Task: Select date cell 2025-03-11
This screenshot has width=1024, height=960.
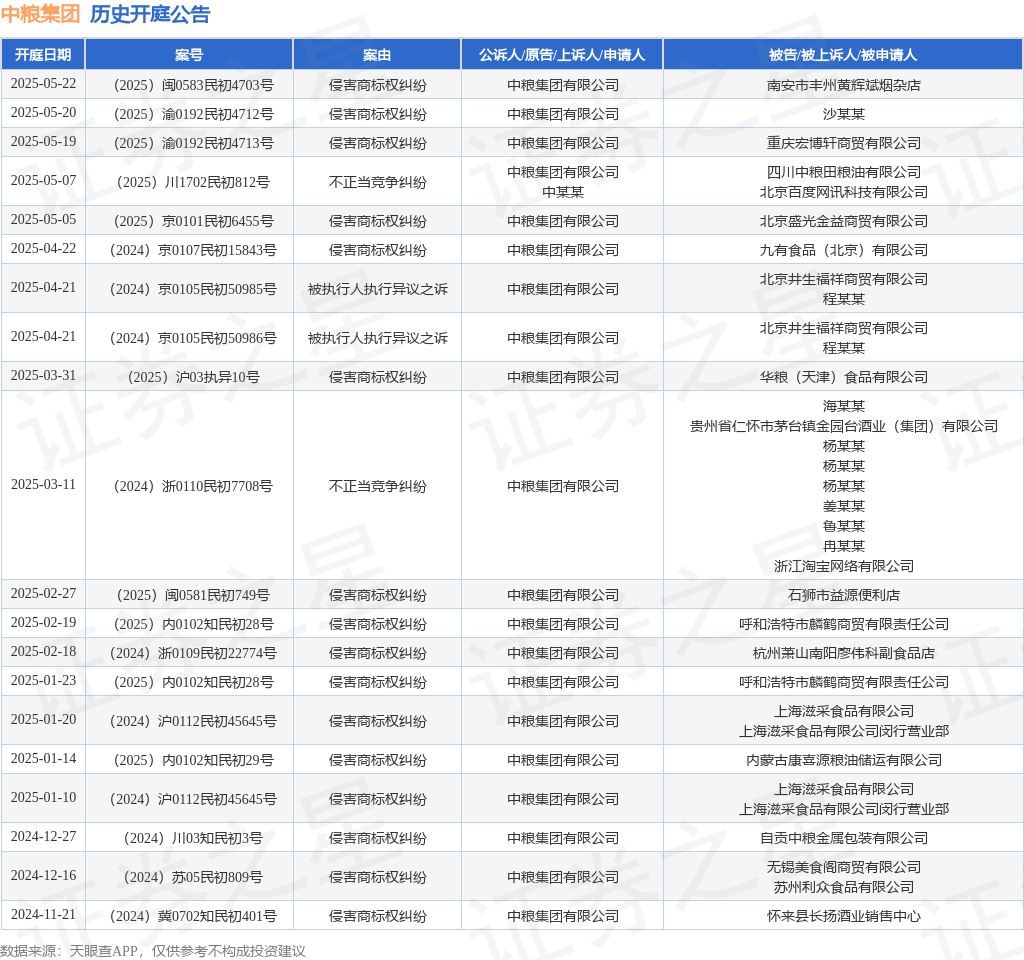Action: click(x=43, y=485)
